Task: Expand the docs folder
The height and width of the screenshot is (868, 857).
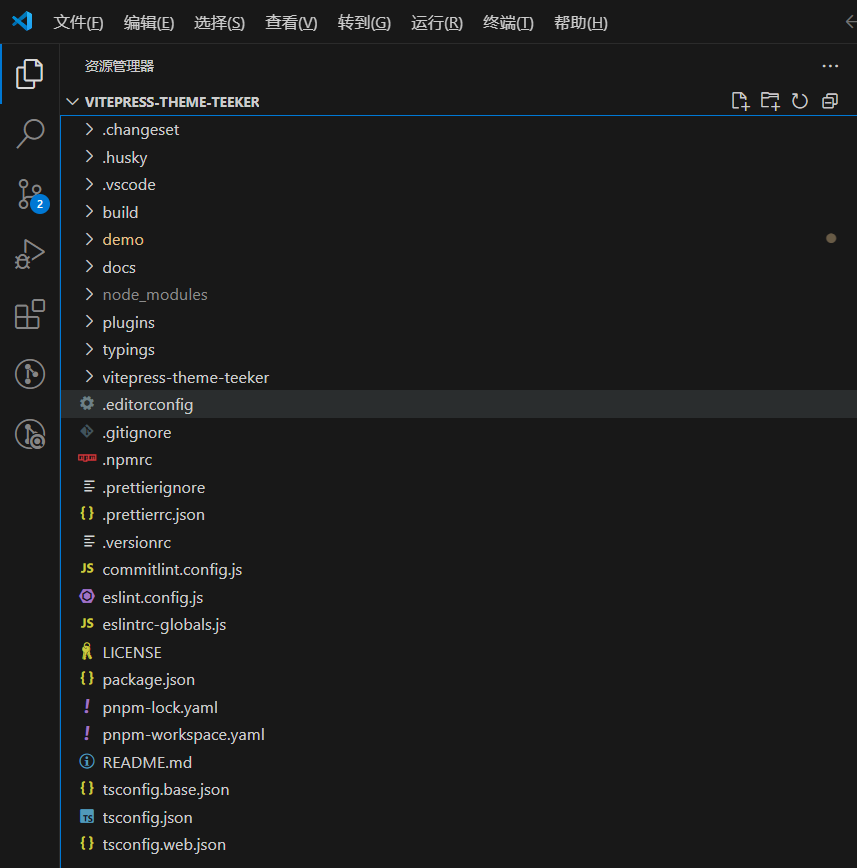Action: click(x=89, y=266)
